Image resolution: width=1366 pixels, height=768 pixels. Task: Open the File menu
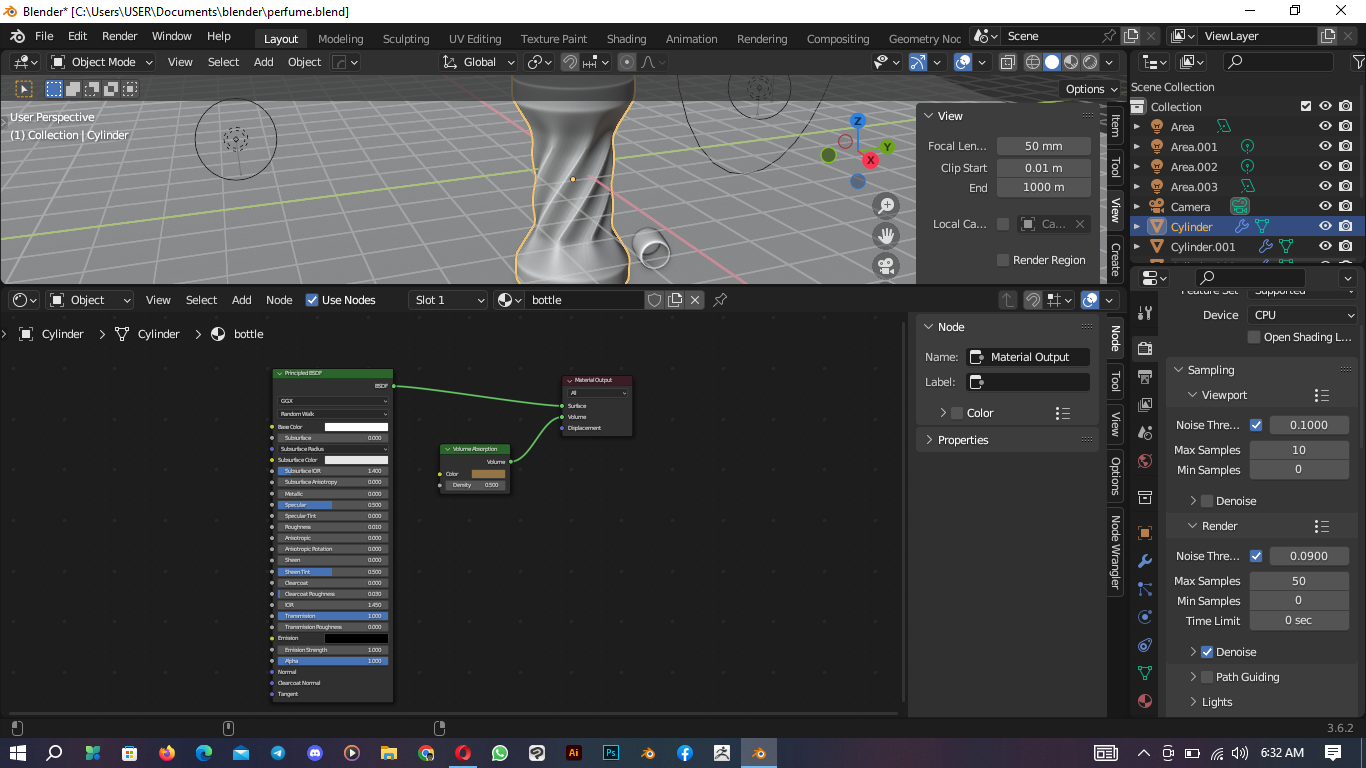click(44, 36)
